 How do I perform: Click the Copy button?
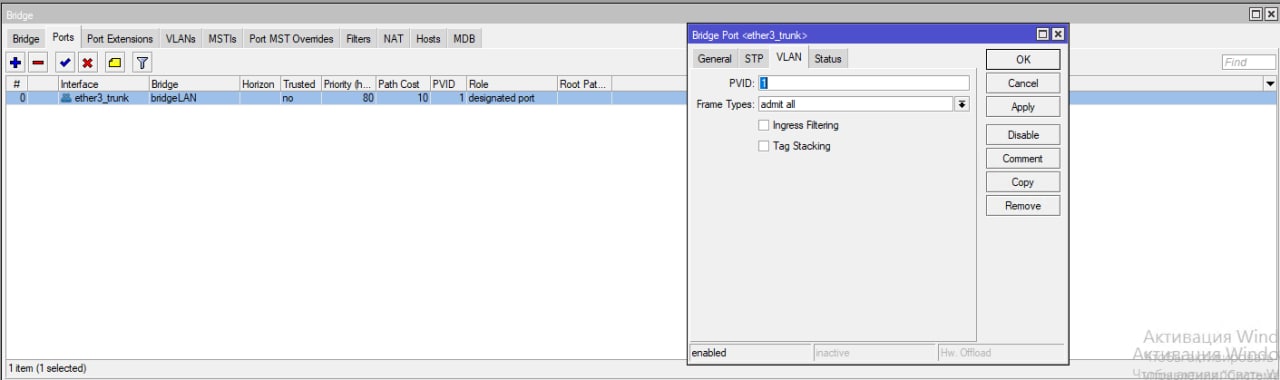1023,182
